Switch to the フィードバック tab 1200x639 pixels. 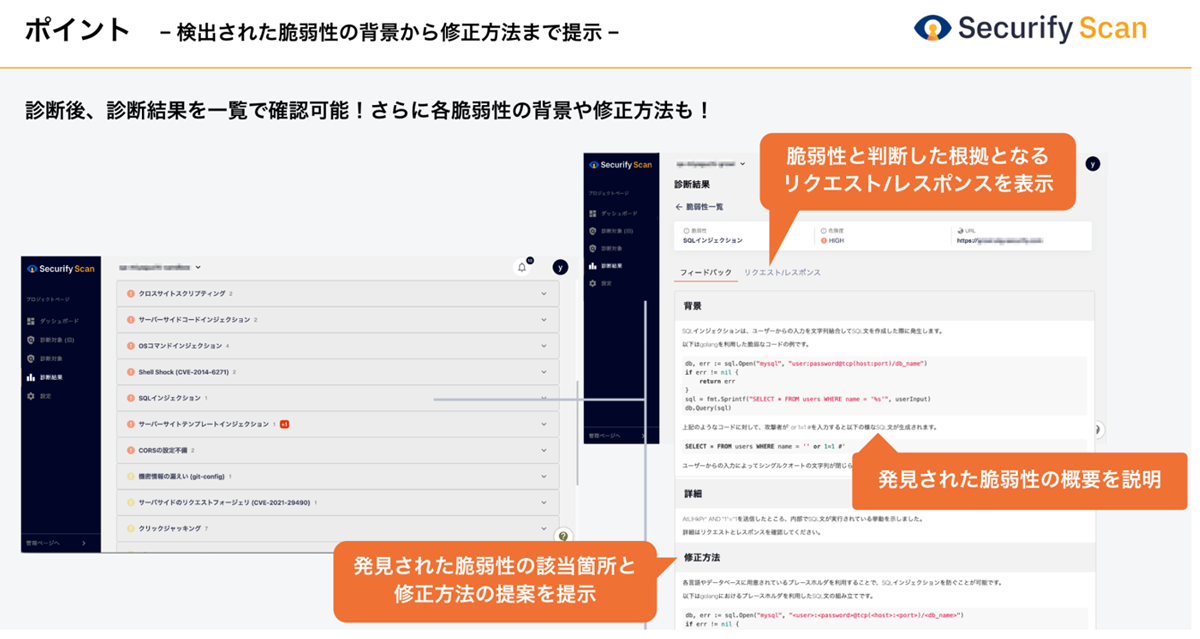tap(704, 271)
